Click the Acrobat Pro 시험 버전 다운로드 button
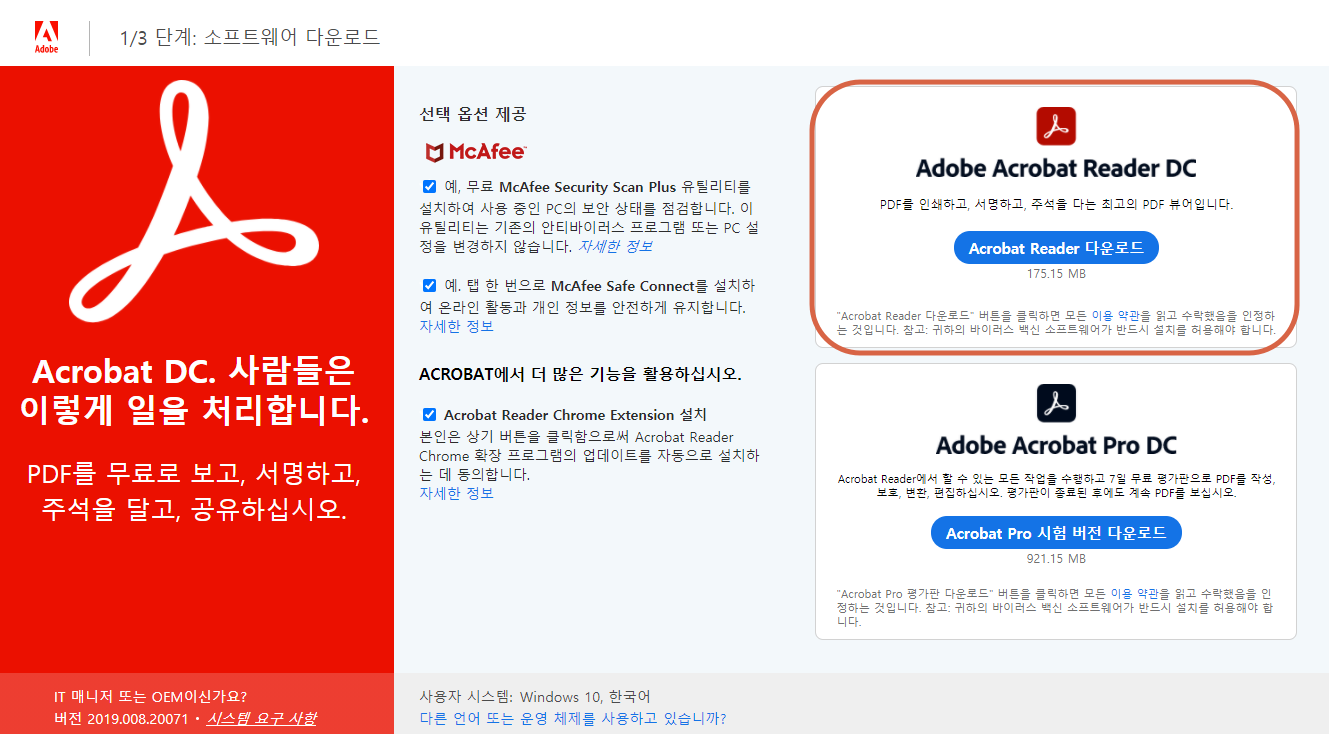The width and height of the screenshot is (1329, 734). pyautogui.click(x=1056, y=533)
